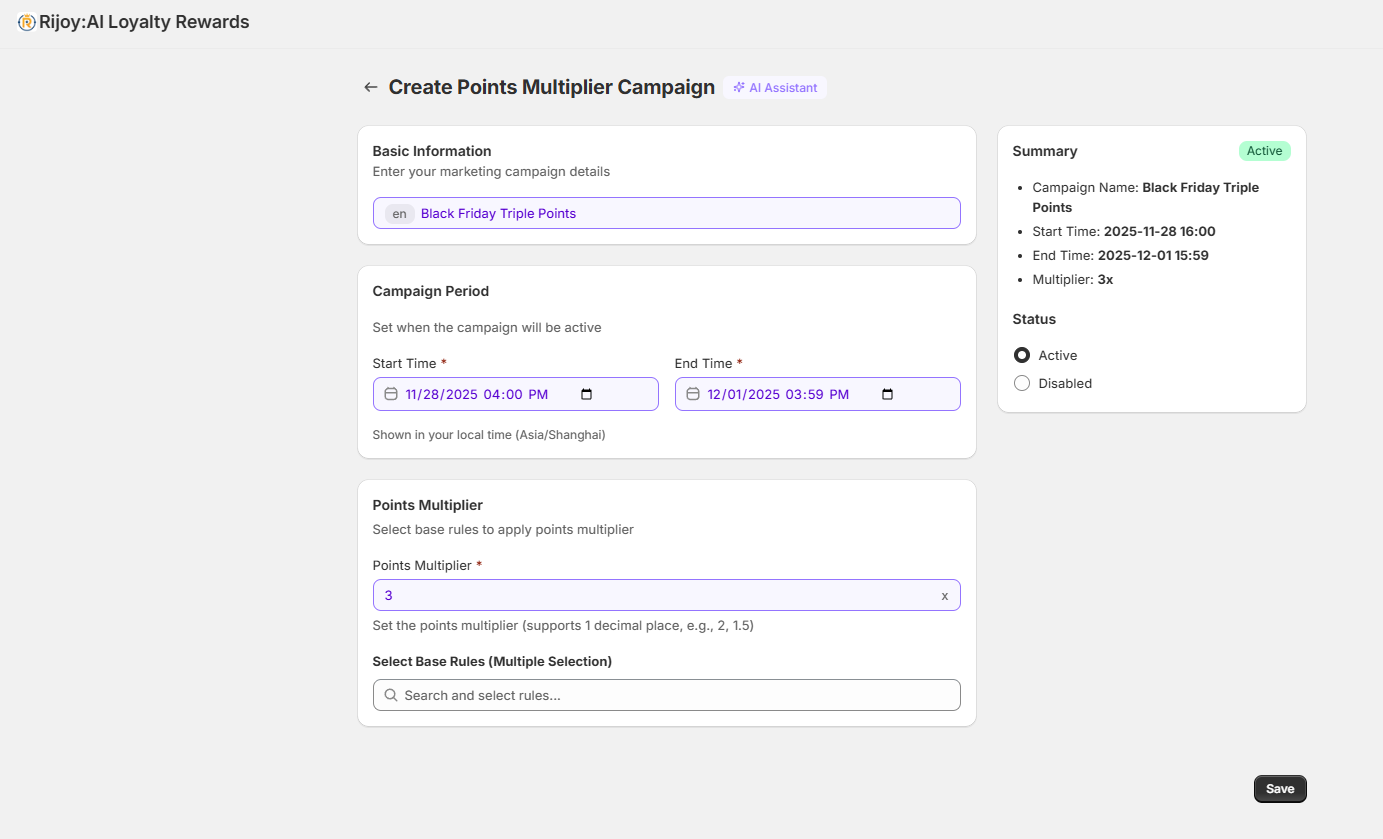
Task: Click calendar icon at left of Start Time
Action: (x=391, y=394)
